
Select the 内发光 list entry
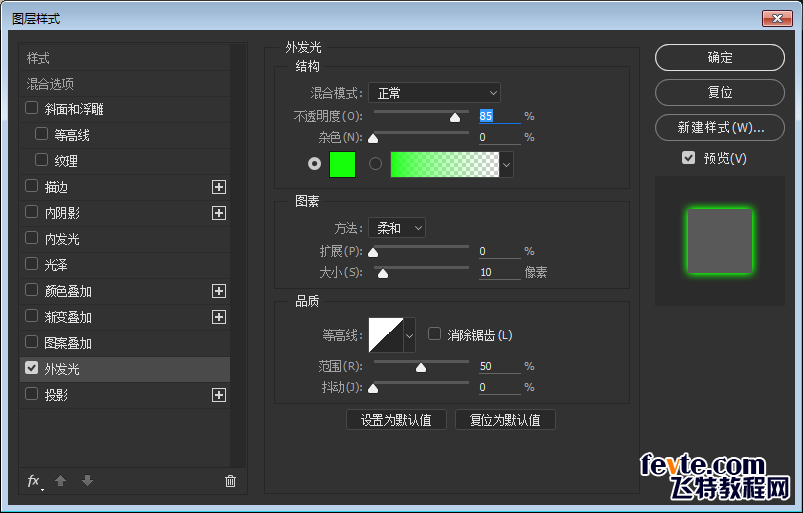(125, 239)
